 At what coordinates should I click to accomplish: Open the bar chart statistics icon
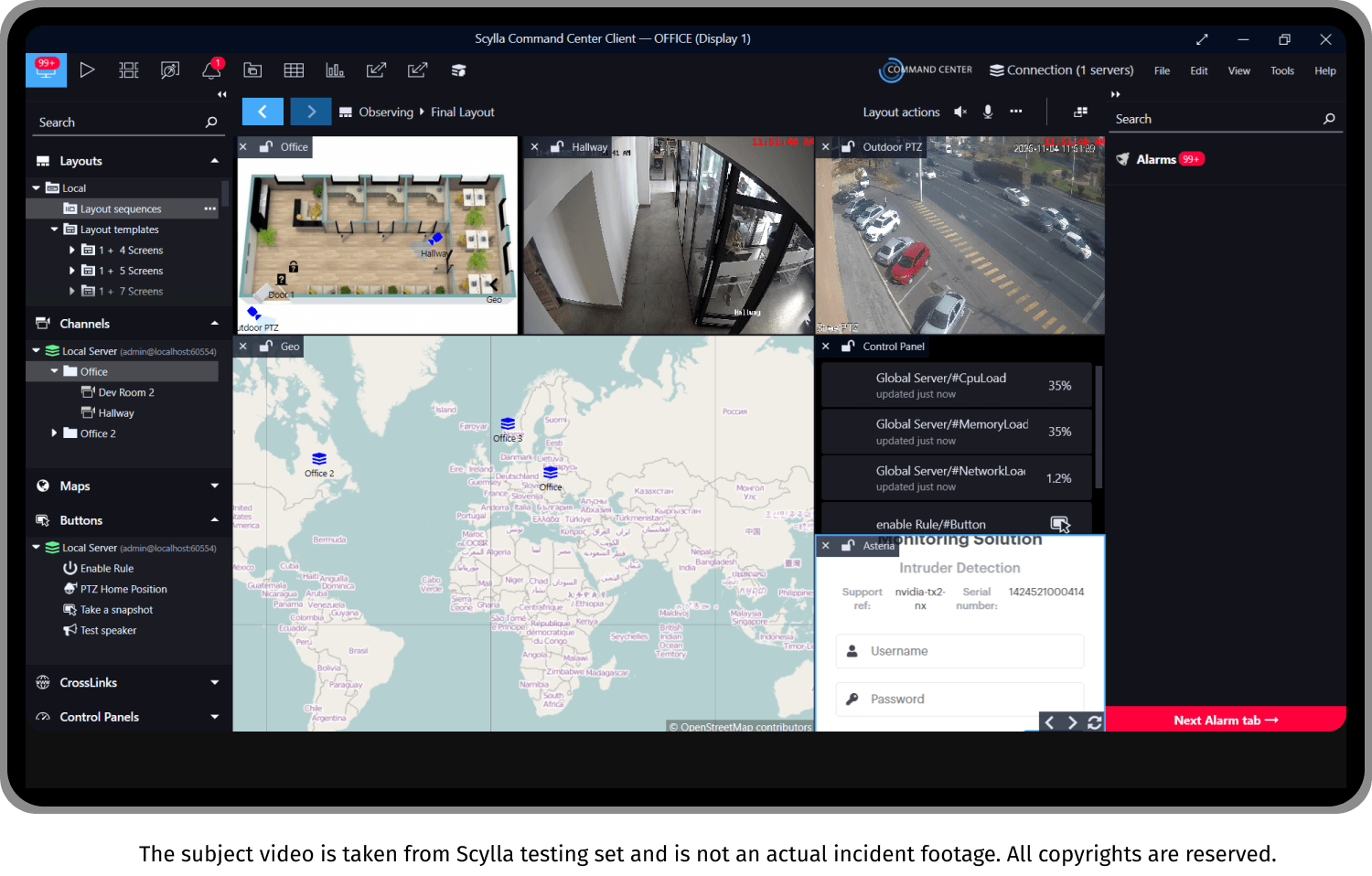click(x=335, y=70)
